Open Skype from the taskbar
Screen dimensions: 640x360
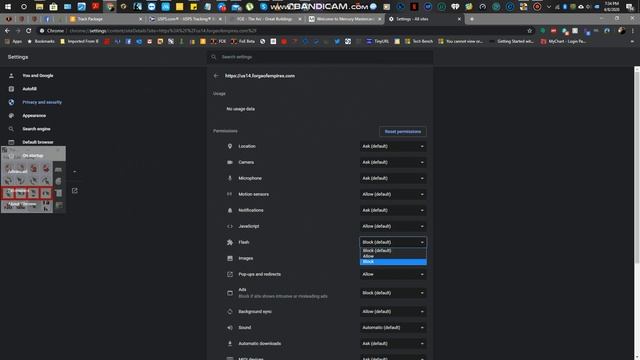264,7
